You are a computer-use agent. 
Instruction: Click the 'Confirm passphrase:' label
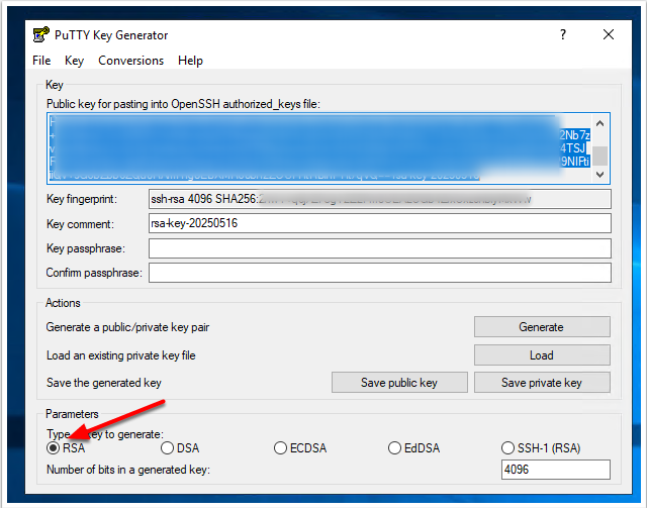94,273
